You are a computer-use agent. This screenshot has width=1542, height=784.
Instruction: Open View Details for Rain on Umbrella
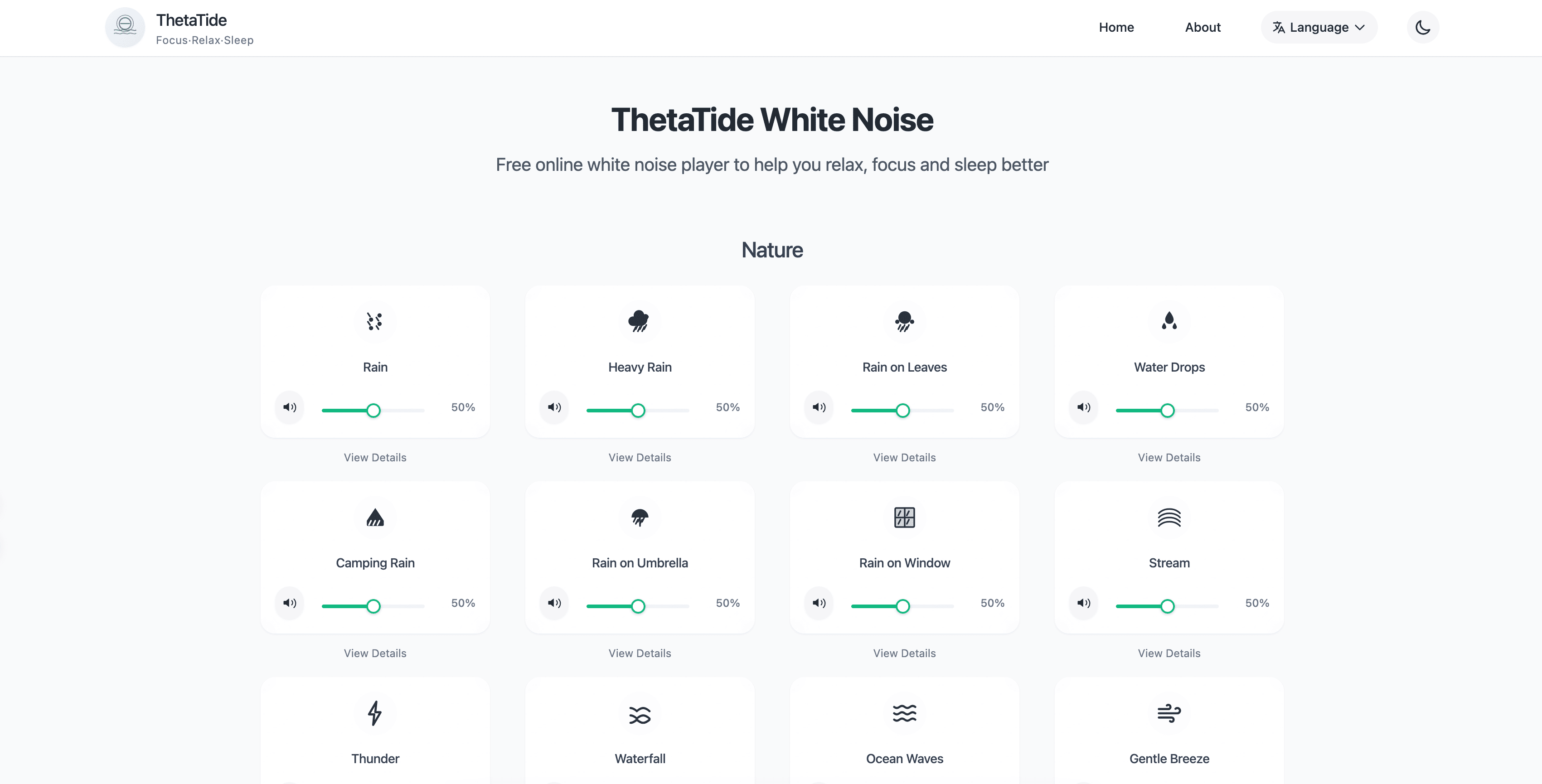[639, 653]
